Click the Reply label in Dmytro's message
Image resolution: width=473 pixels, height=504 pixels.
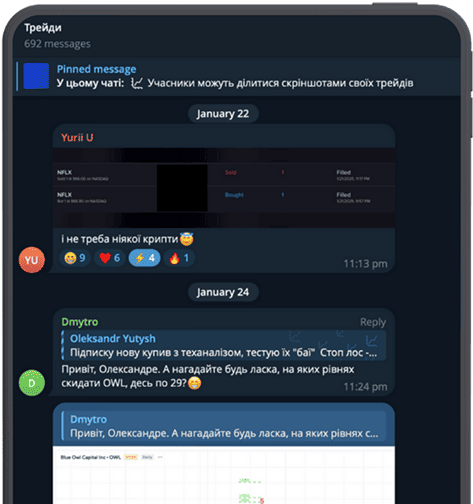pyautogui.click(x=373, y=322)
